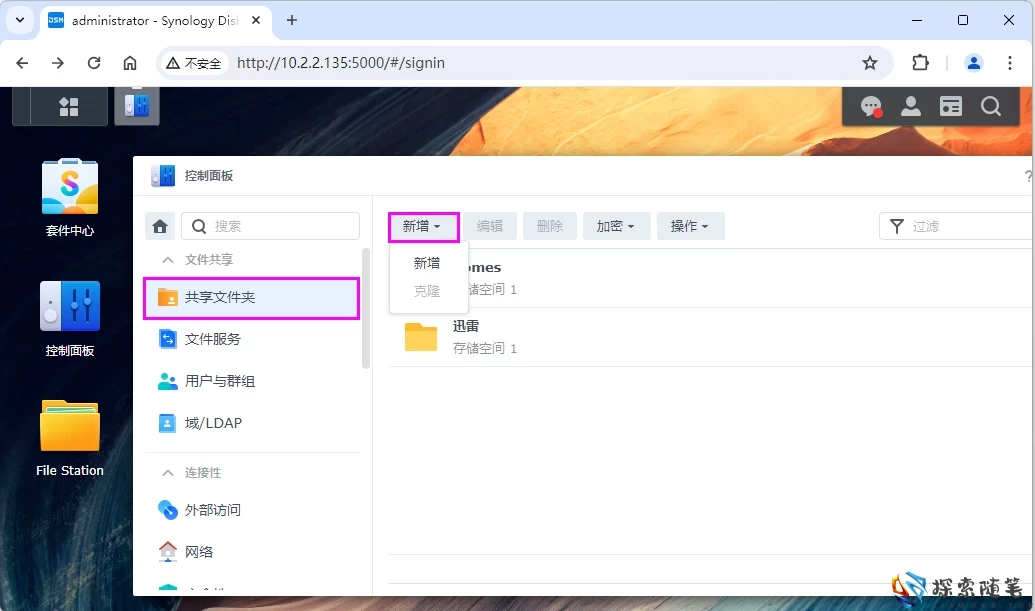1035x611 pixels.
Task: Open File Station from the desktop
Action: coord(70,434)
